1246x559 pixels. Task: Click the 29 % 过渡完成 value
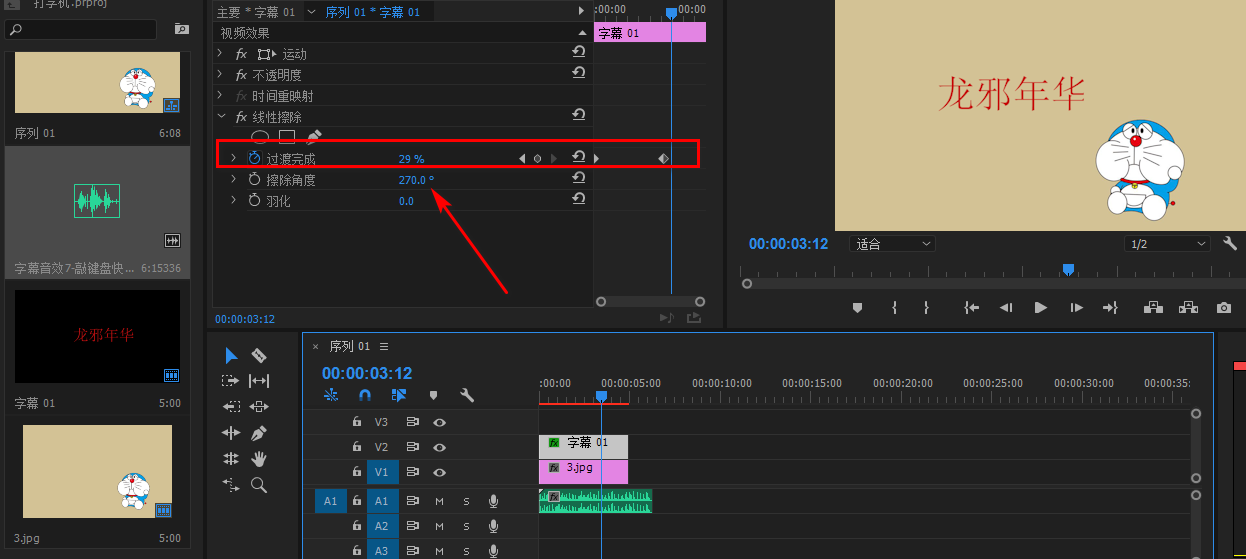click(411, 159)
